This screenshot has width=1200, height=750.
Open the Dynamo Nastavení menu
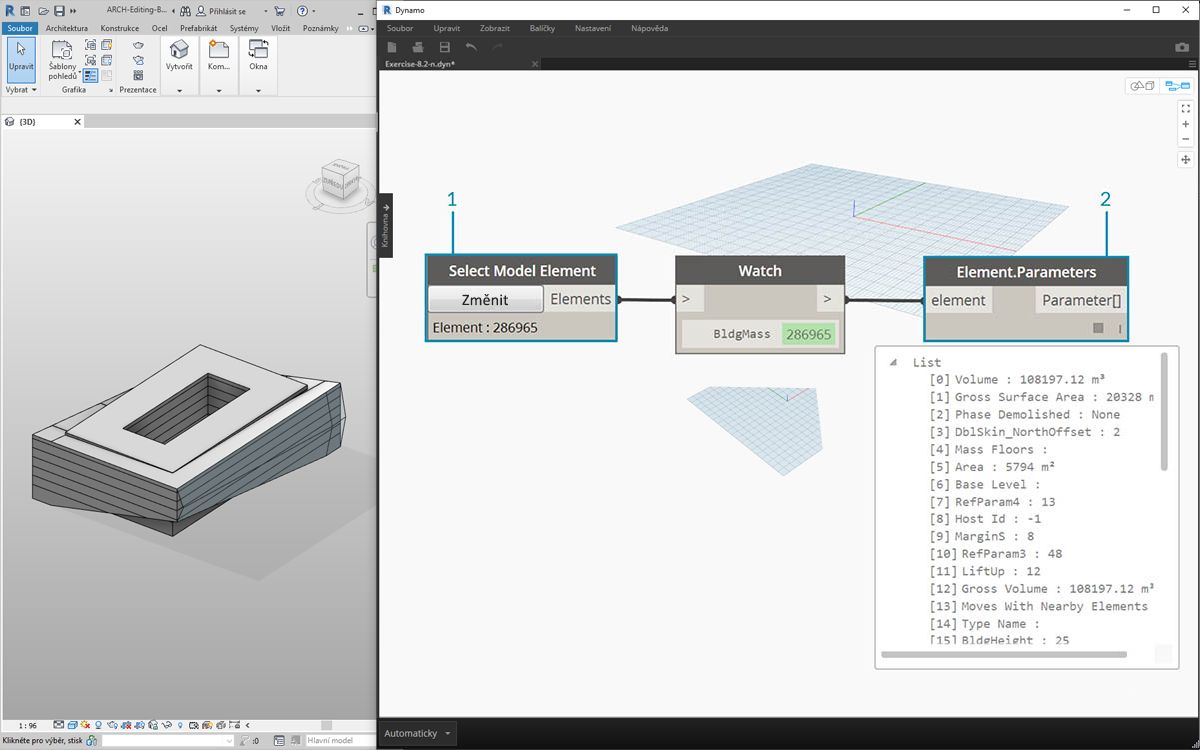593,28
